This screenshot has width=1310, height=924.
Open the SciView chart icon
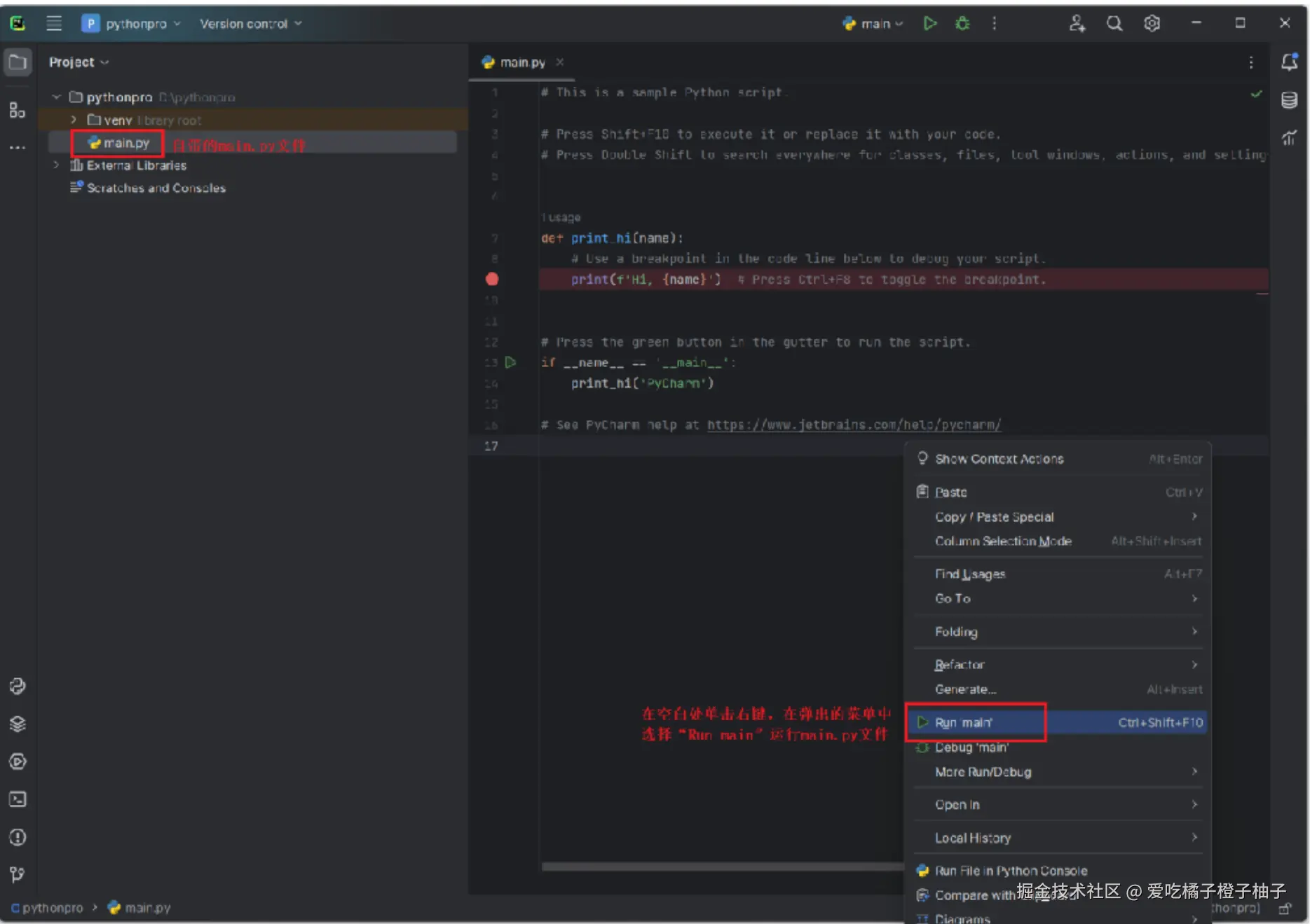1289,138
